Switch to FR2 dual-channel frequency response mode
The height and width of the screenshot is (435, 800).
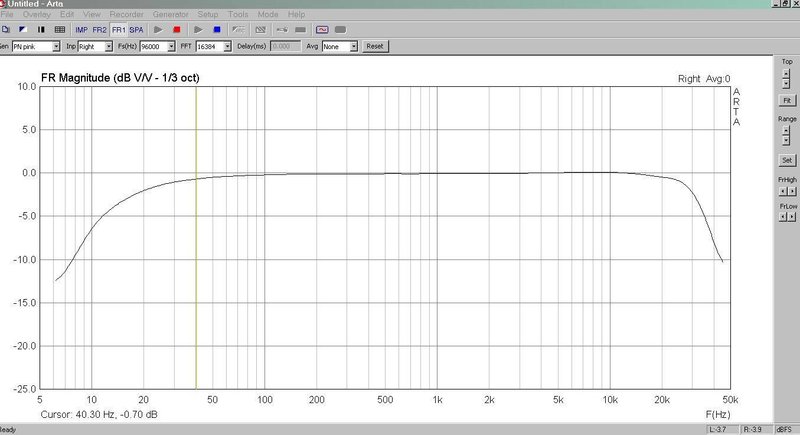(x=99, y=30)
